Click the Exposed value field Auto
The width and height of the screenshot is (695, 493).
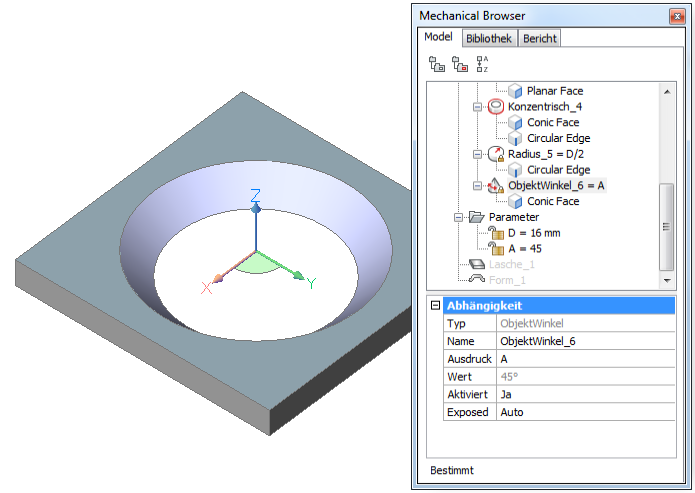click(585, 412)
